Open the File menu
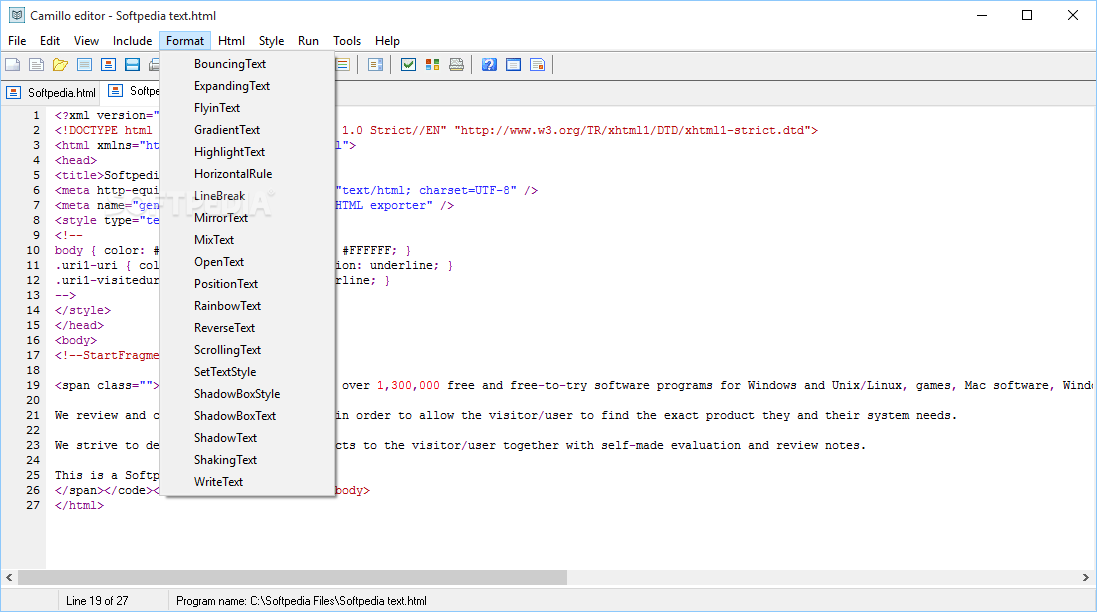The height and width of the screenshot is (612, 1097). (x=17, y=41)
